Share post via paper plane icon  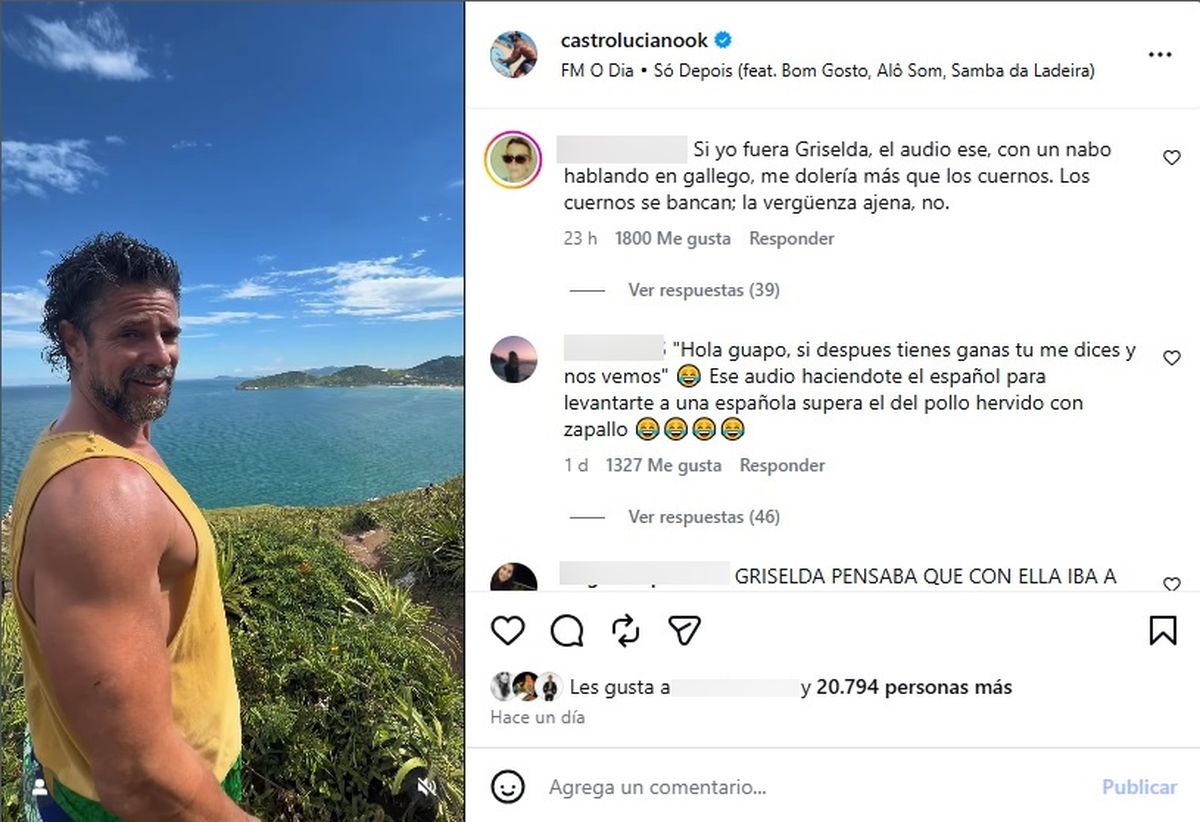(x=684, y=630)
